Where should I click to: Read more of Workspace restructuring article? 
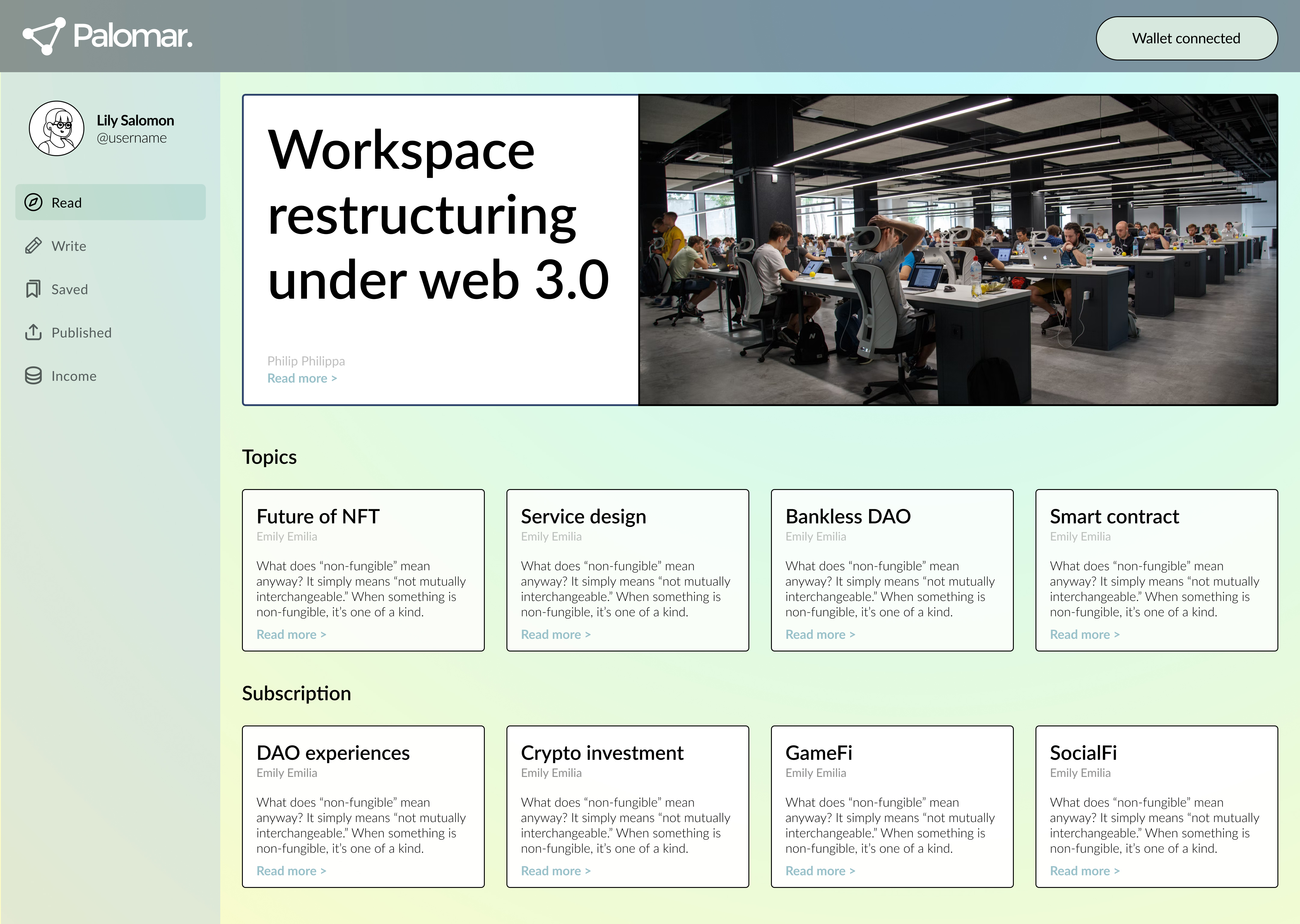coord(302,378)
